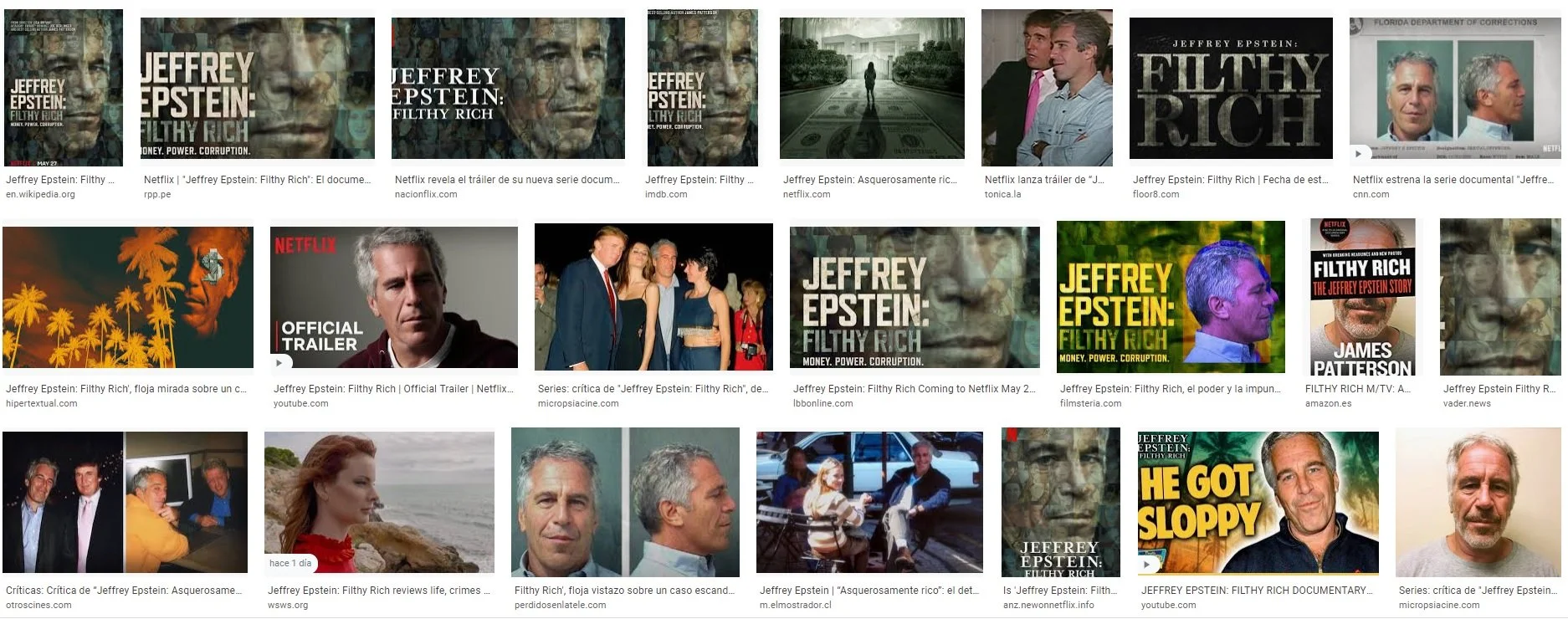The width and height of the screenshot is (1568, 619).
Task: Open the imdb.com poster thumbnail
Action: (703, 88)
